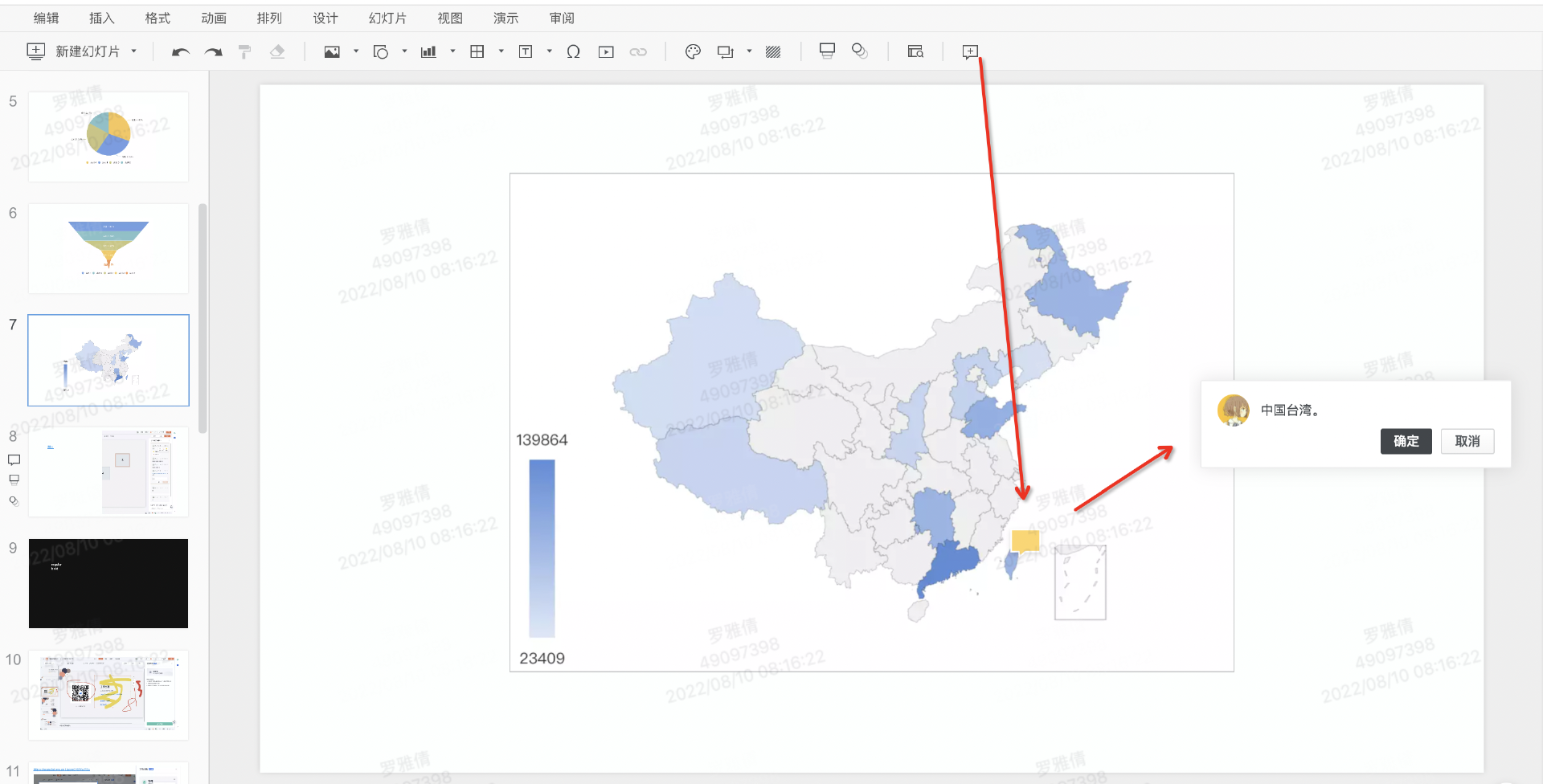Screen dimensions: 1543x784
Task: Click the find and replace icon
Action: (915, 52)
